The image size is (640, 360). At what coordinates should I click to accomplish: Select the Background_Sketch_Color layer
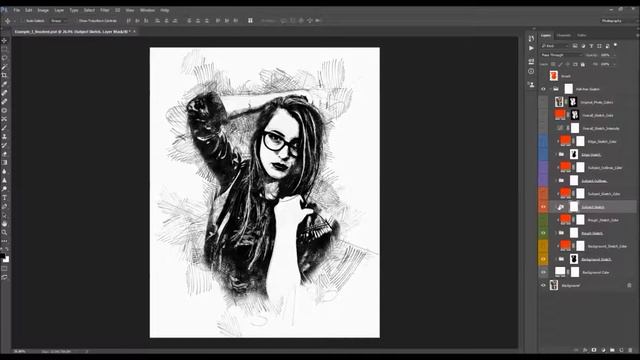coord(607,246)
